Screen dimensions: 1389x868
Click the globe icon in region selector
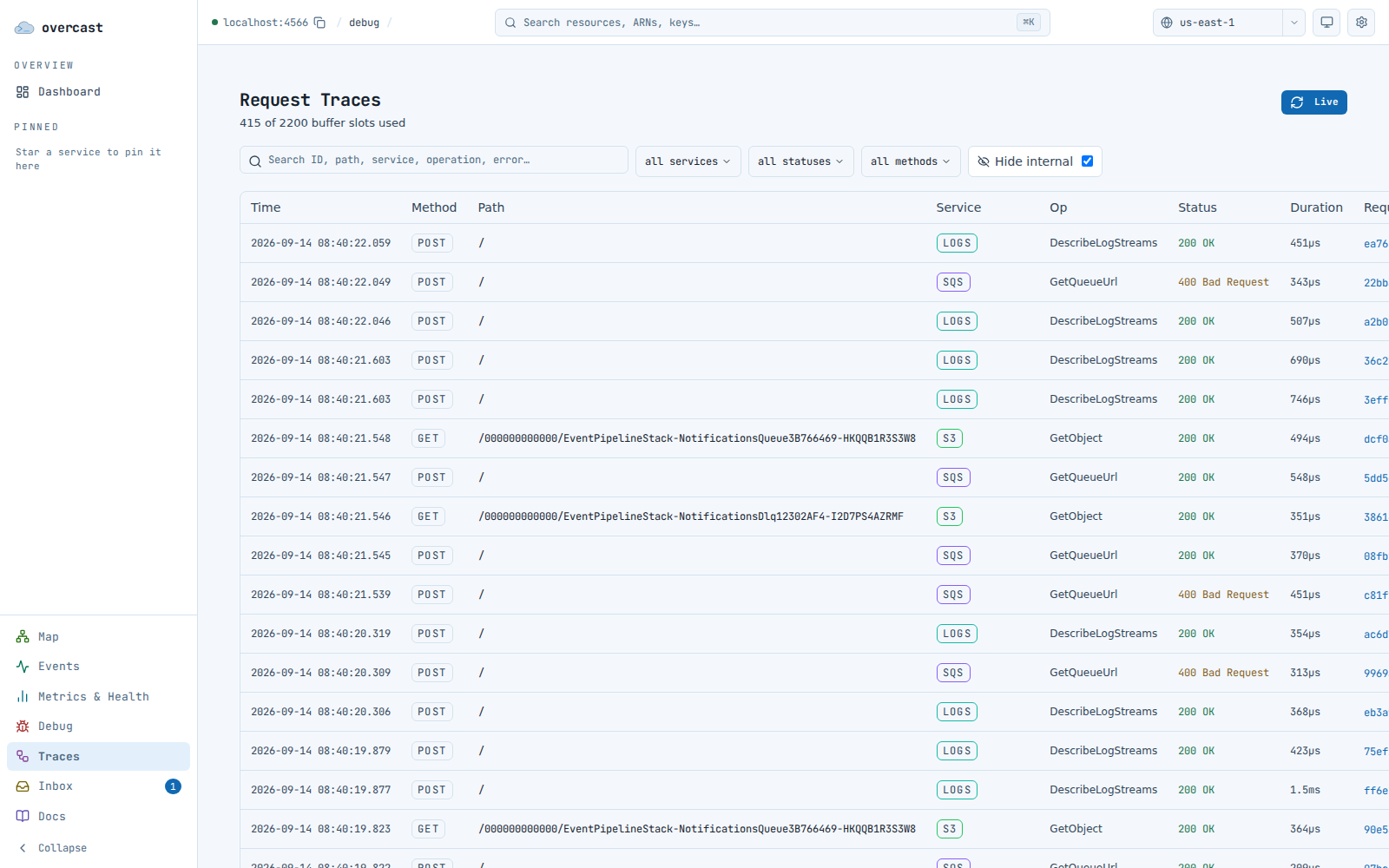[x=1167, y=23]
